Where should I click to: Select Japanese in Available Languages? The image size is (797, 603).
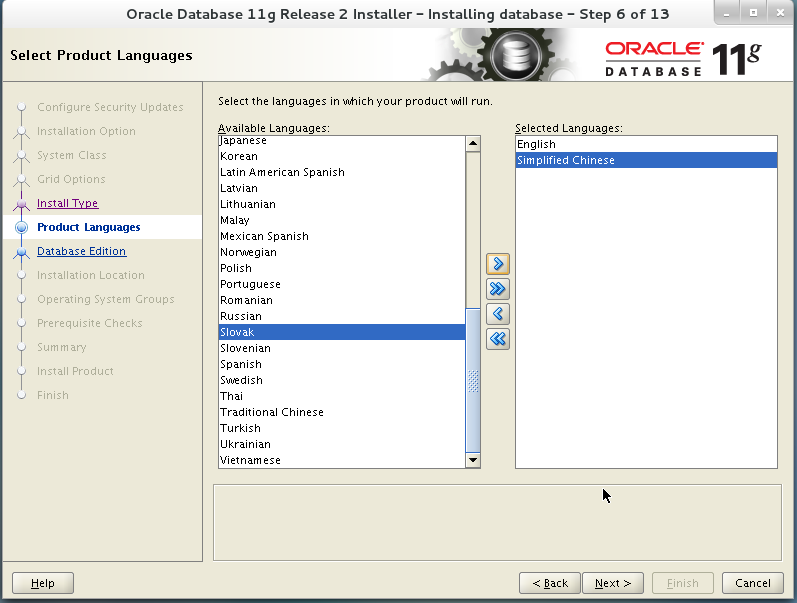click(342, 141)
